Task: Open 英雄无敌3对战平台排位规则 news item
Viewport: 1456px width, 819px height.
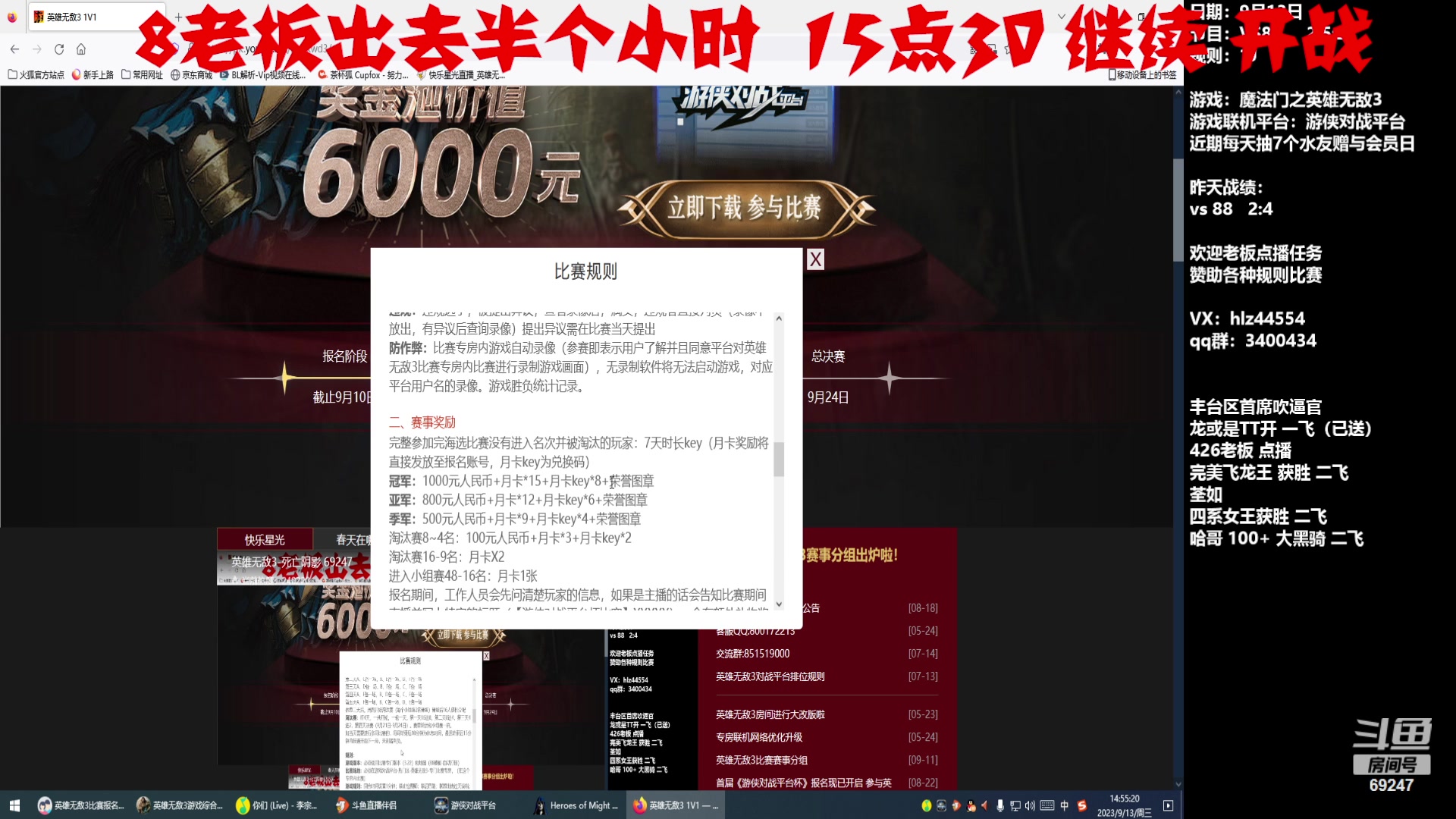Action: [770, 676]
